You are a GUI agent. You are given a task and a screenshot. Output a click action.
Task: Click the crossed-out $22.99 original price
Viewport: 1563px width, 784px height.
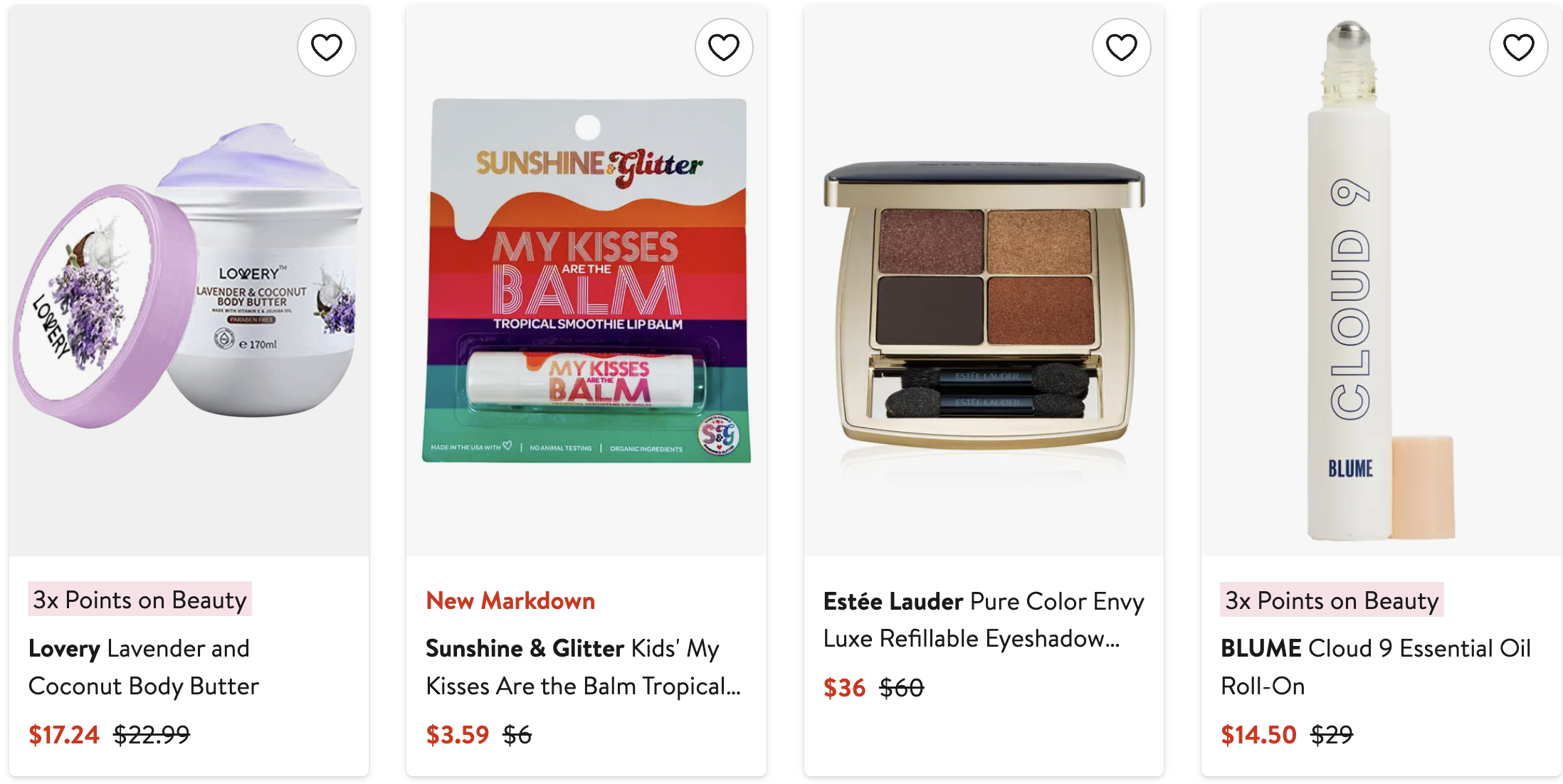click(x=152, y=734)
